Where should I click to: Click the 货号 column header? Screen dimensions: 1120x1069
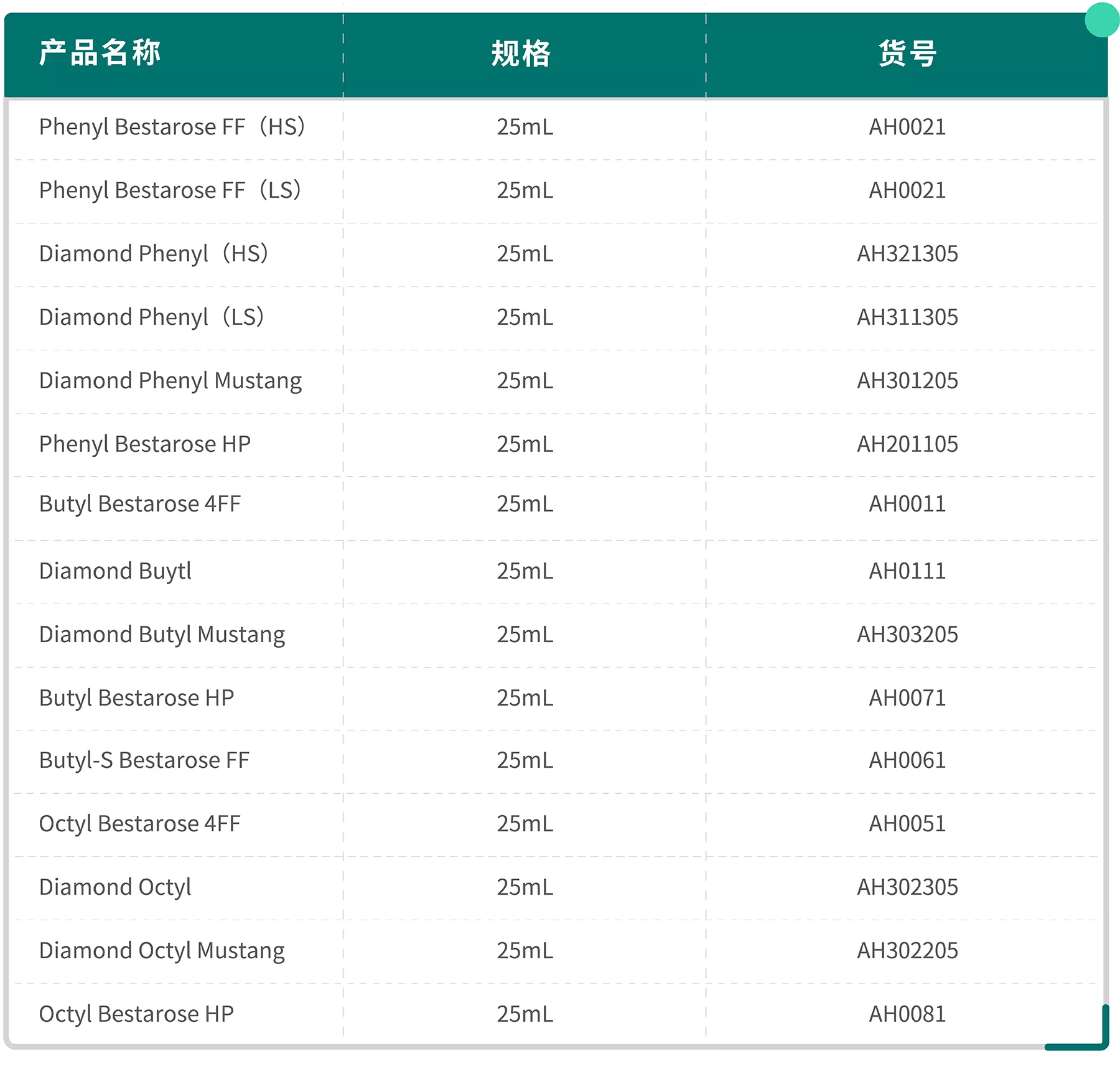907,54
